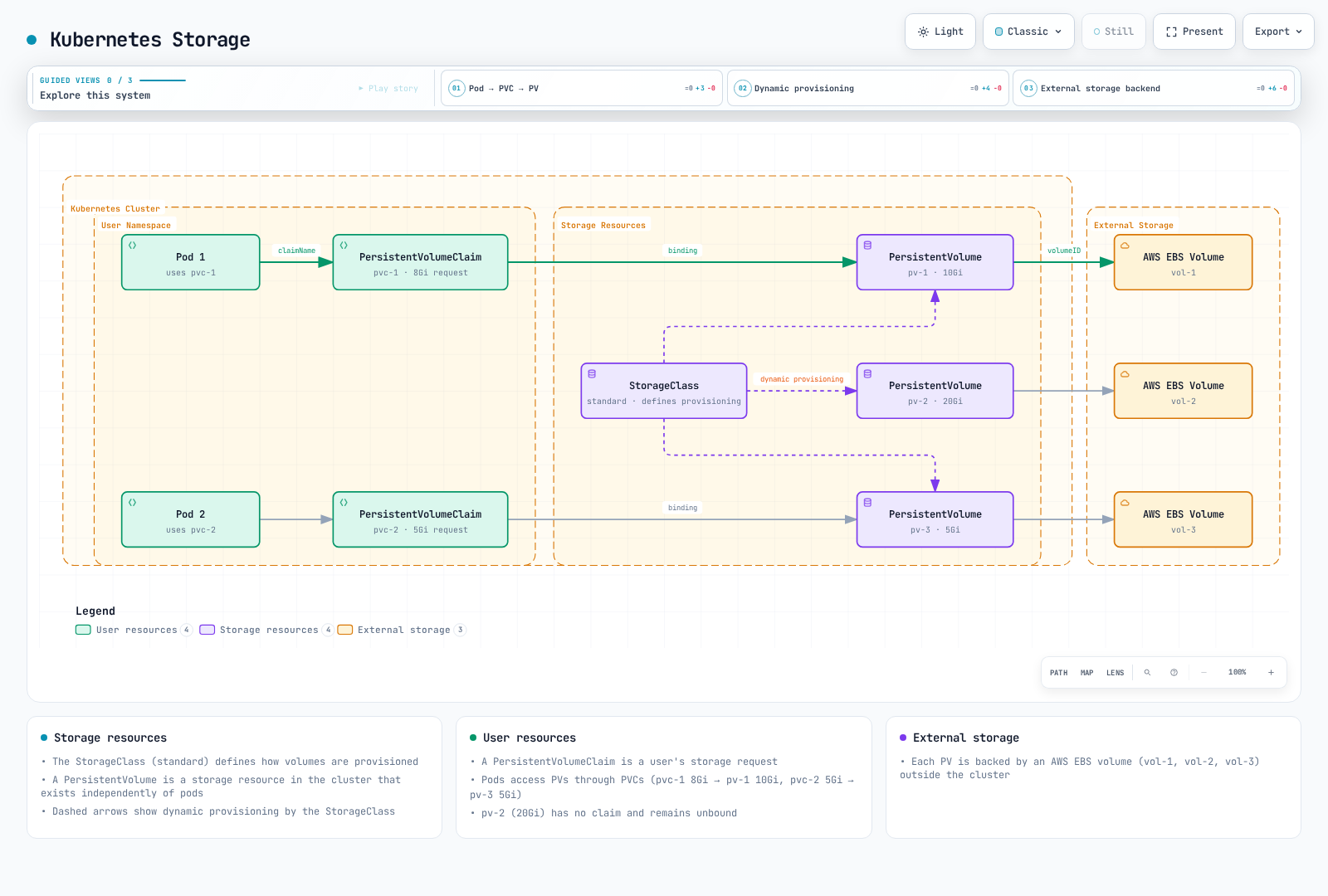Click the lower binding edge label to pv-3
This screenshot has width=1328, height=896.
682,508
